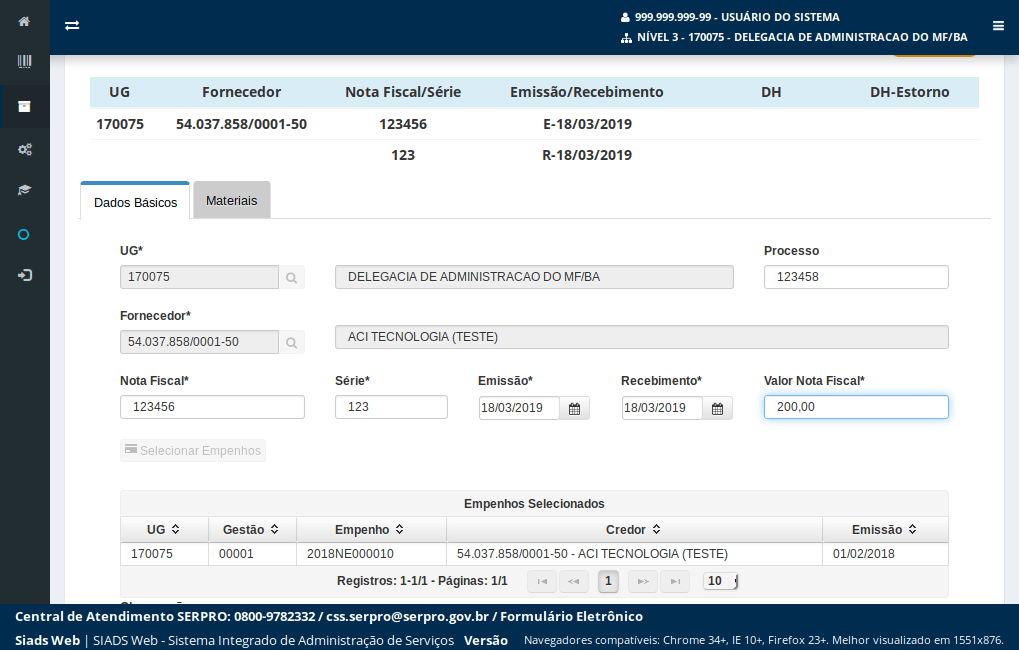
Task: Focus the Série input field
Action: click(391, 407)
